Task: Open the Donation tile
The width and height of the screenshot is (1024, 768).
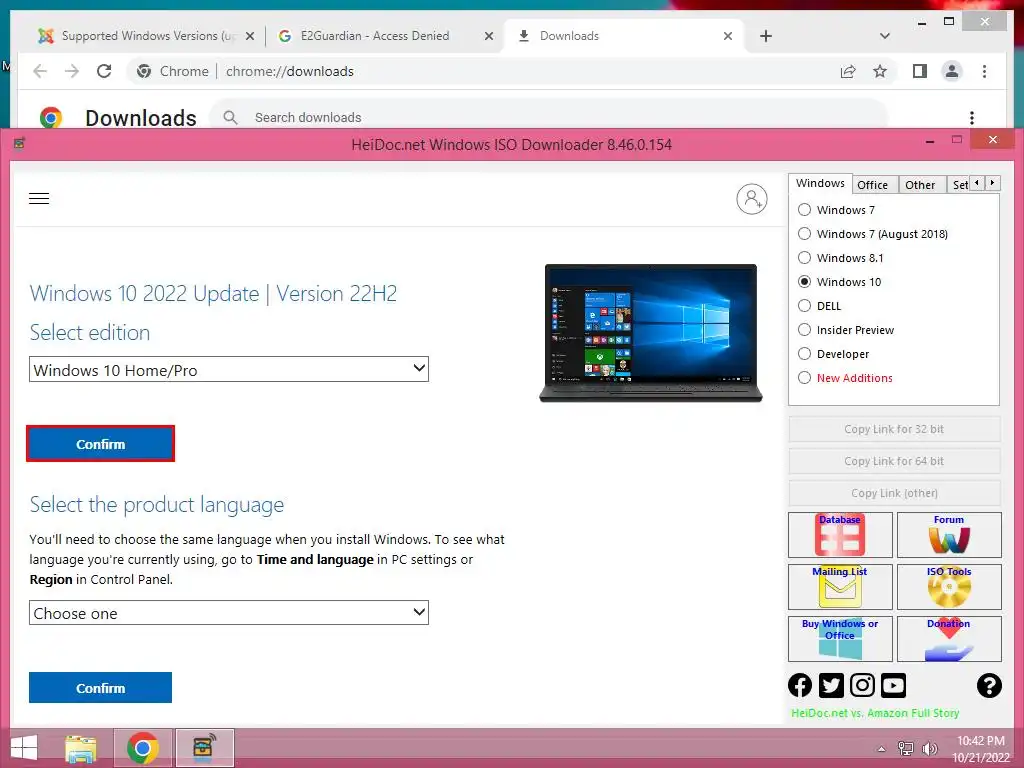Action: (x=949, y=639)
